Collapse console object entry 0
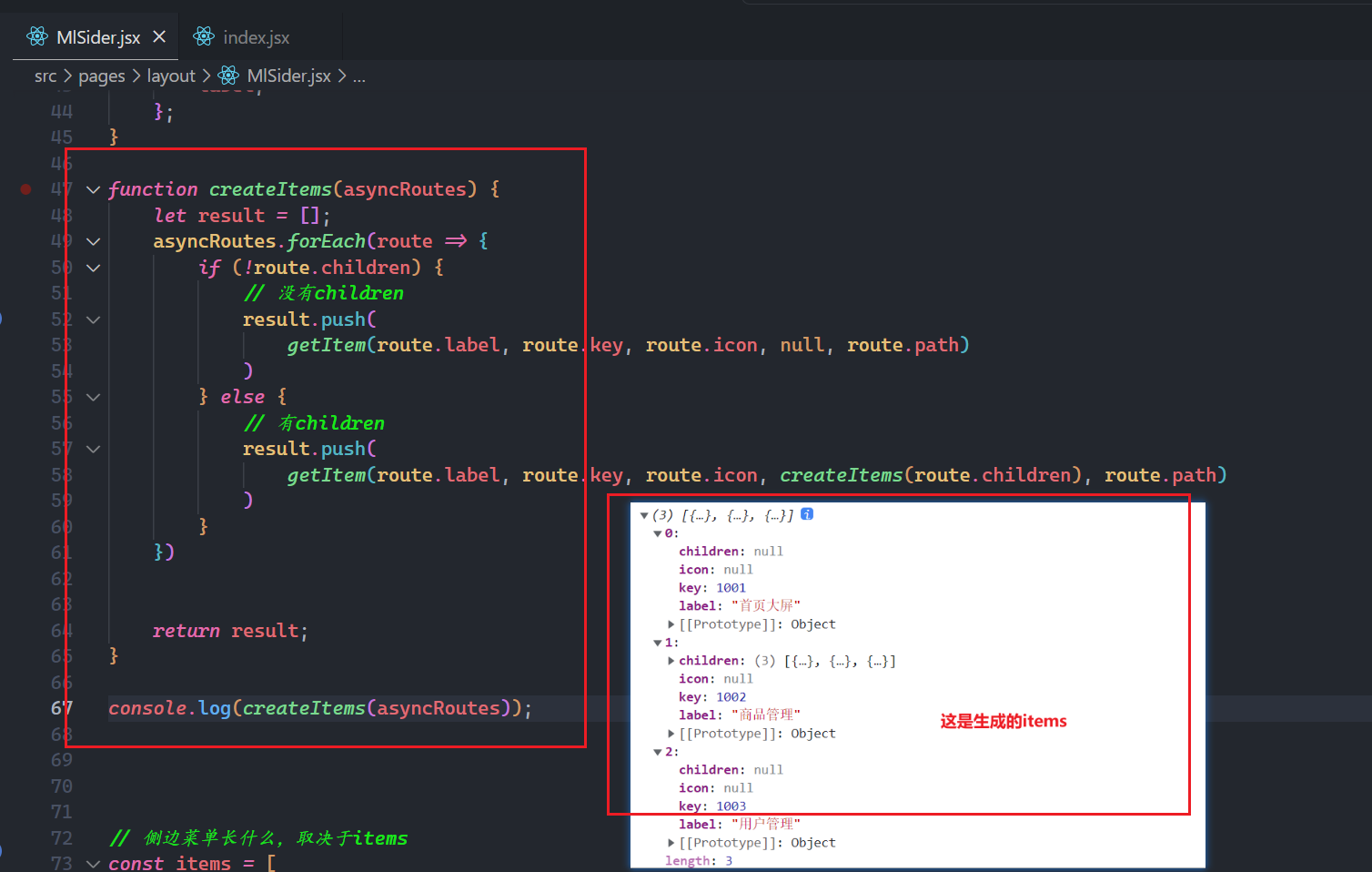 tap(658, 533)
